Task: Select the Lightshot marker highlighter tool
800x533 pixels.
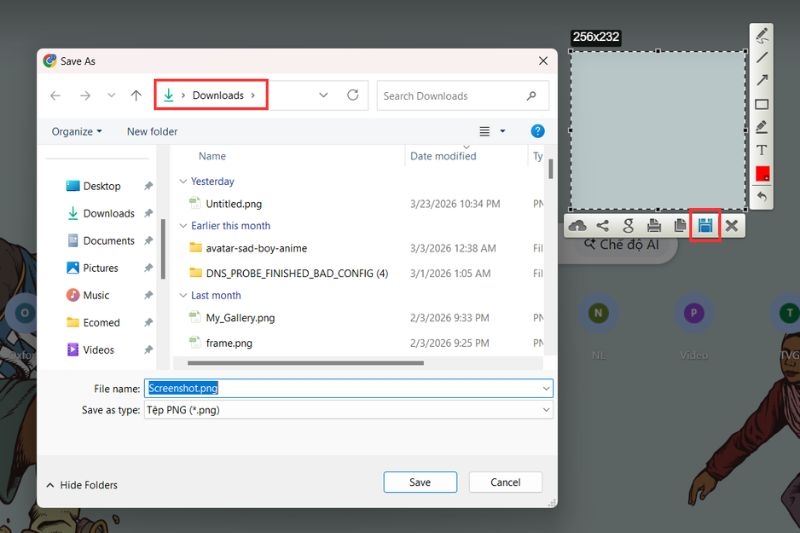Action: click(762, 126)
